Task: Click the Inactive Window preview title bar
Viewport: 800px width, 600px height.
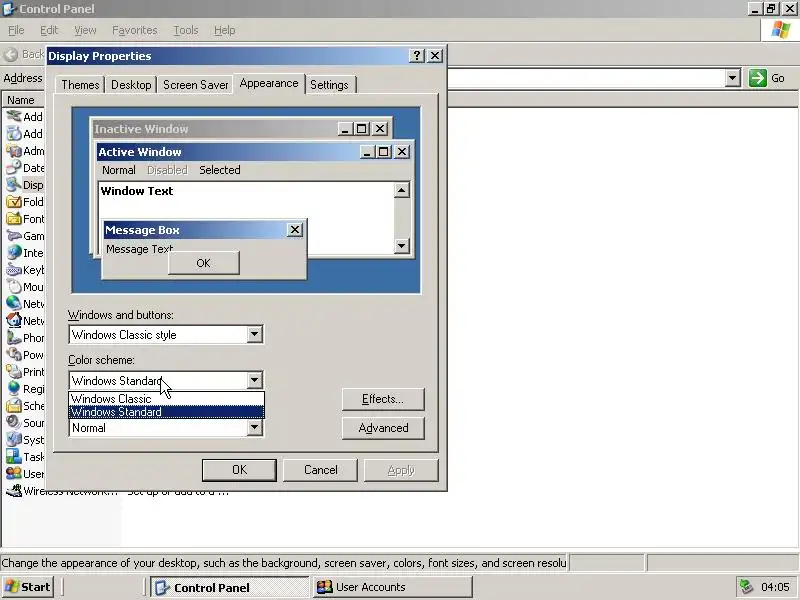Action: tap(241, 129)
